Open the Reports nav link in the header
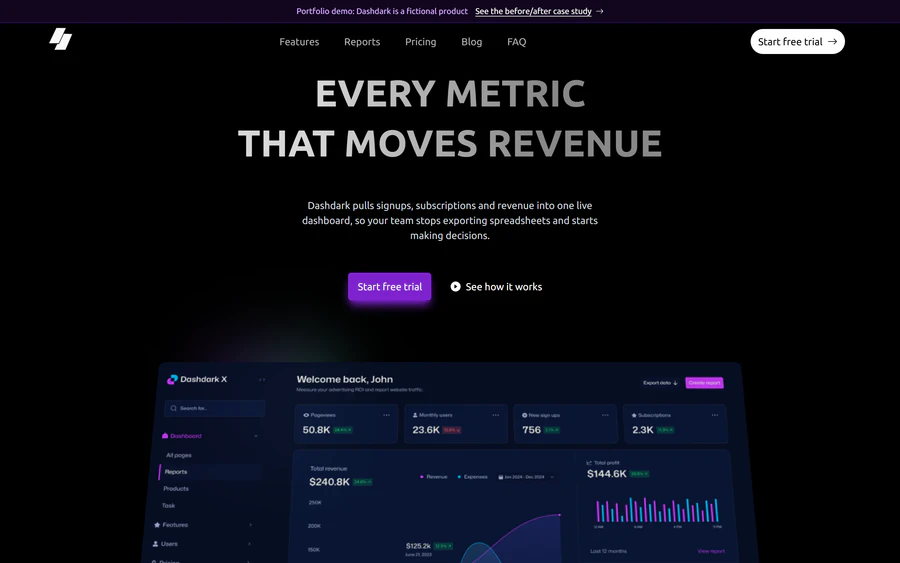The image size is (900, 563). (x=362, y=42)
